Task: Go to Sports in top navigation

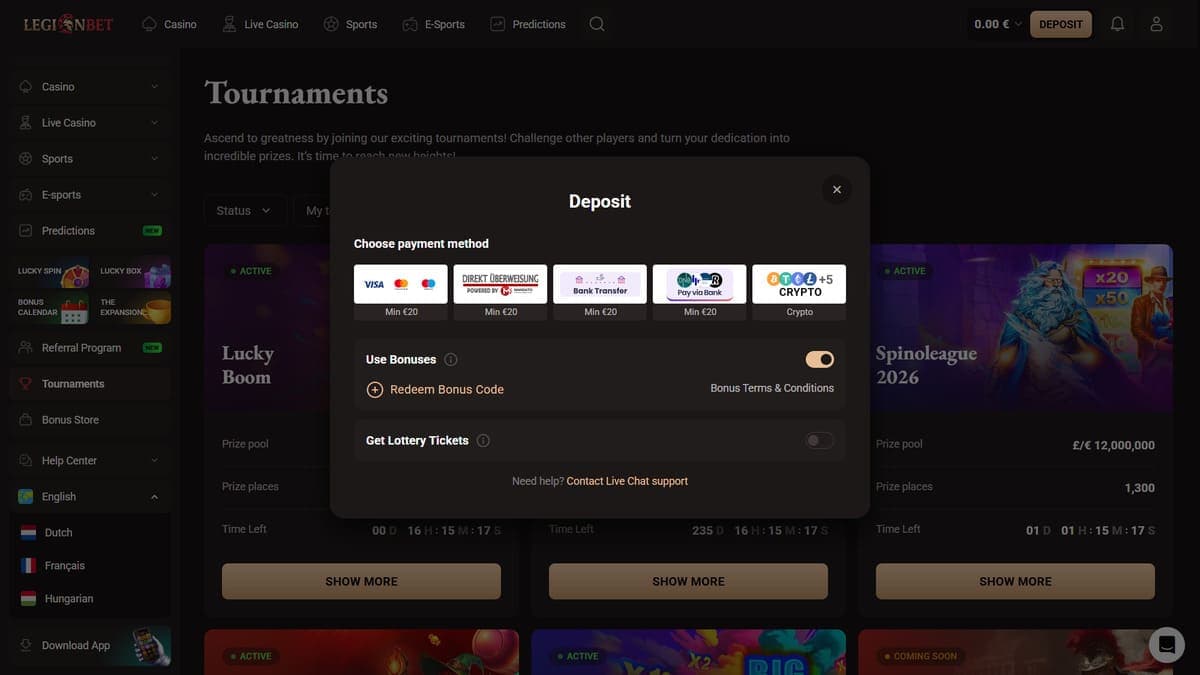Action: point(350,24)
